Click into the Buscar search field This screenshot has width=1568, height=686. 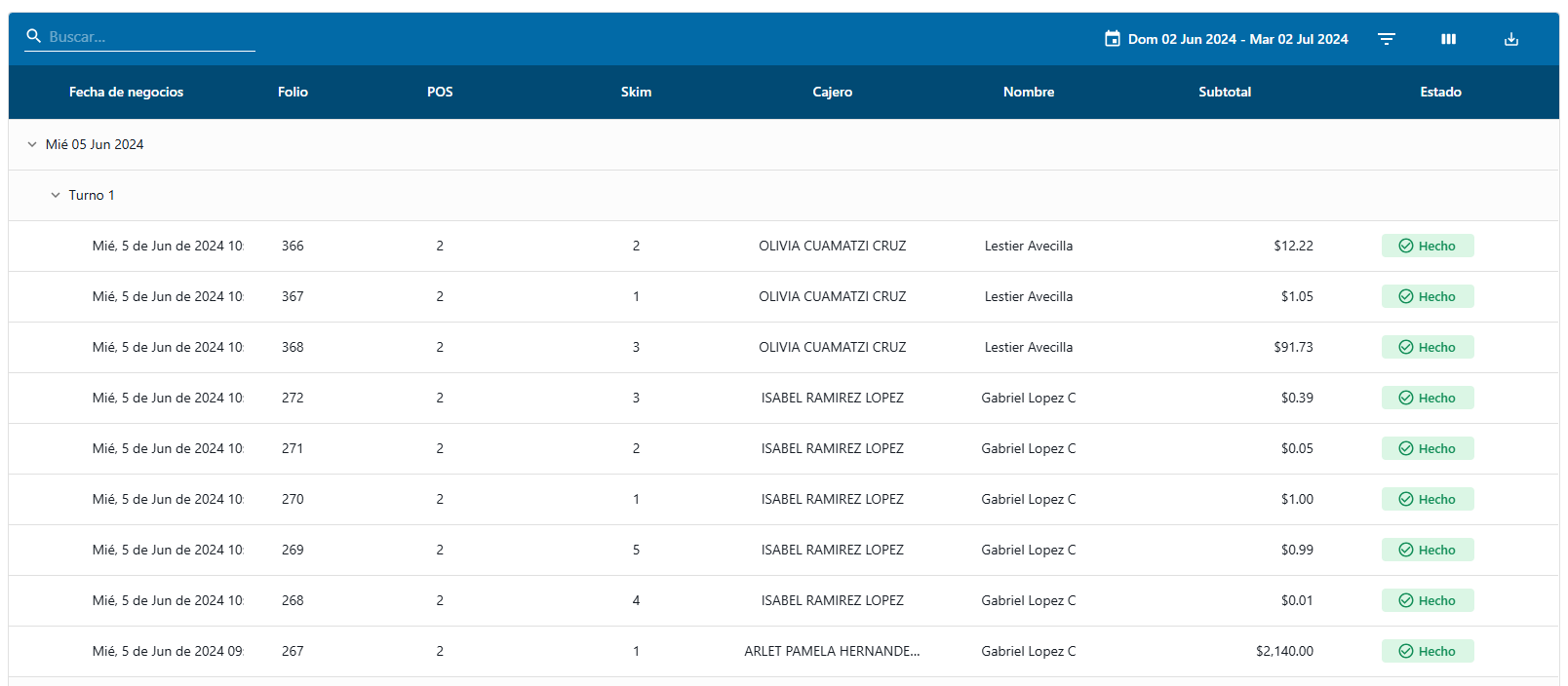point(146,37)
